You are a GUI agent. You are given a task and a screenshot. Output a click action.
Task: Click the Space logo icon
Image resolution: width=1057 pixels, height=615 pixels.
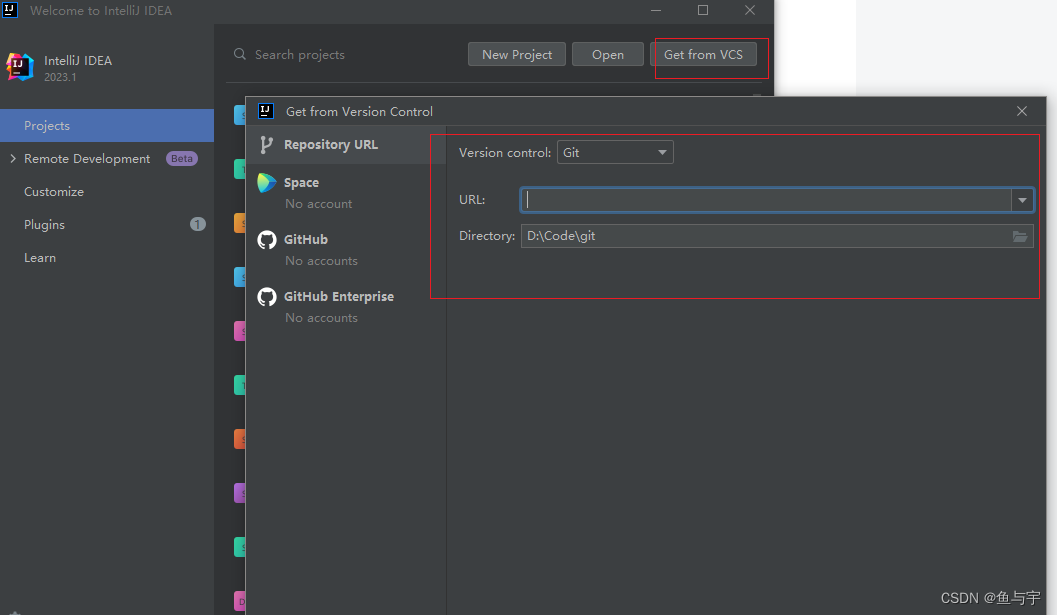267,183
